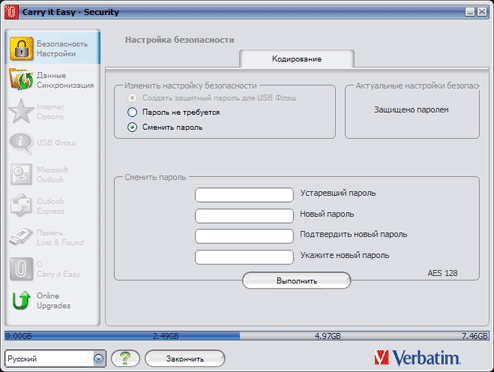Focus the 'Устаревший пароль' input field
The image size is (494, 372).
(244, 195)
